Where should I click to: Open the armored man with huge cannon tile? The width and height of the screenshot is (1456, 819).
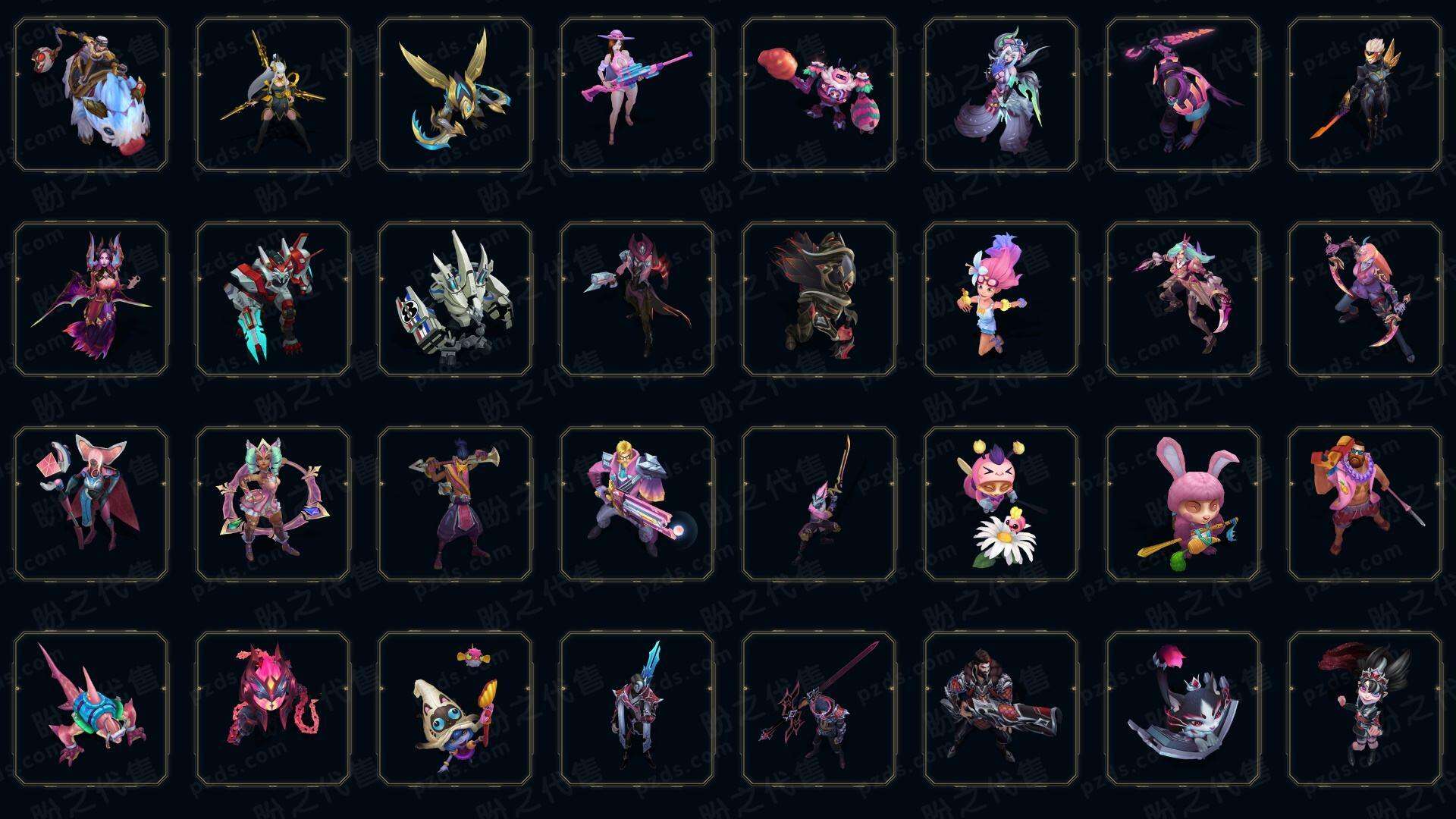click(1001, 708)
